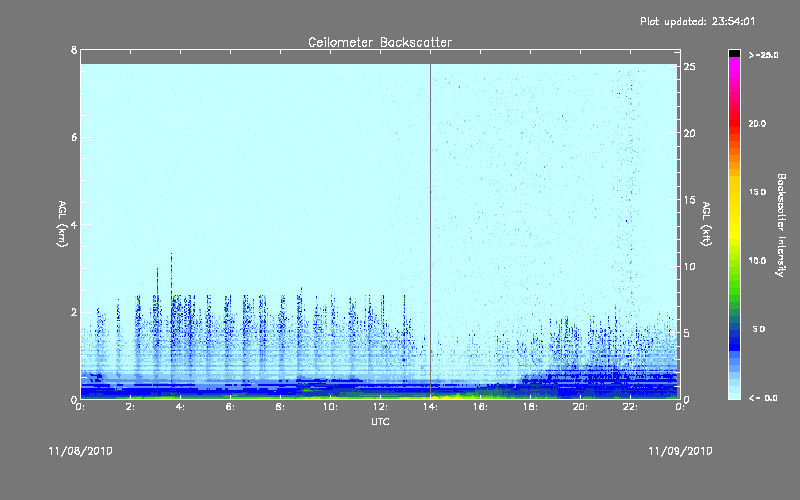This screenshot has width=800, height=500.
Task: Click the red section of the colorbar
Action: pyautogui.click(x=734, y=122)
